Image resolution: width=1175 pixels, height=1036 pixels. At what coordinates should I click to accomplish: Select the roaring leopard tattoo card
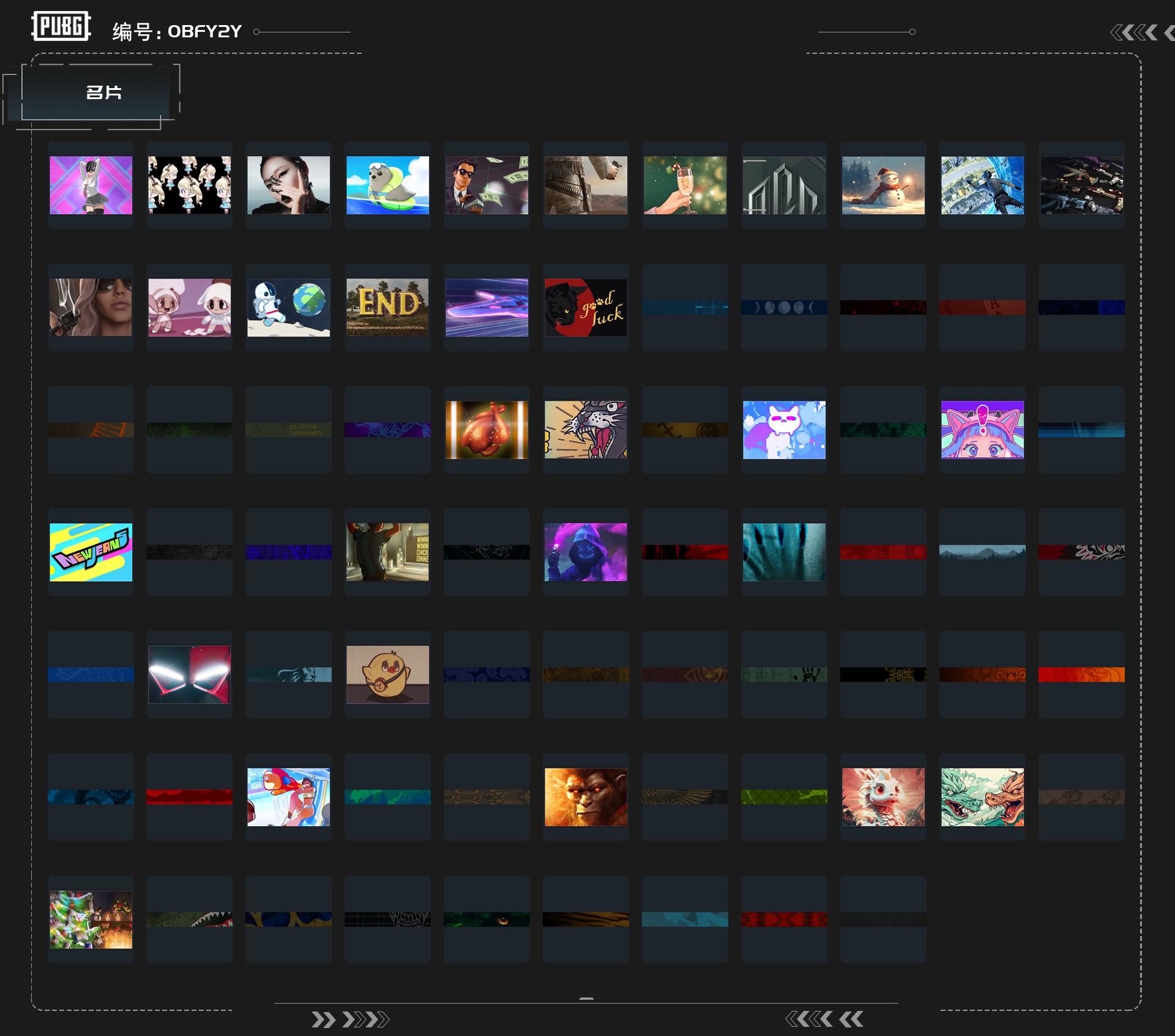(586, 430)
